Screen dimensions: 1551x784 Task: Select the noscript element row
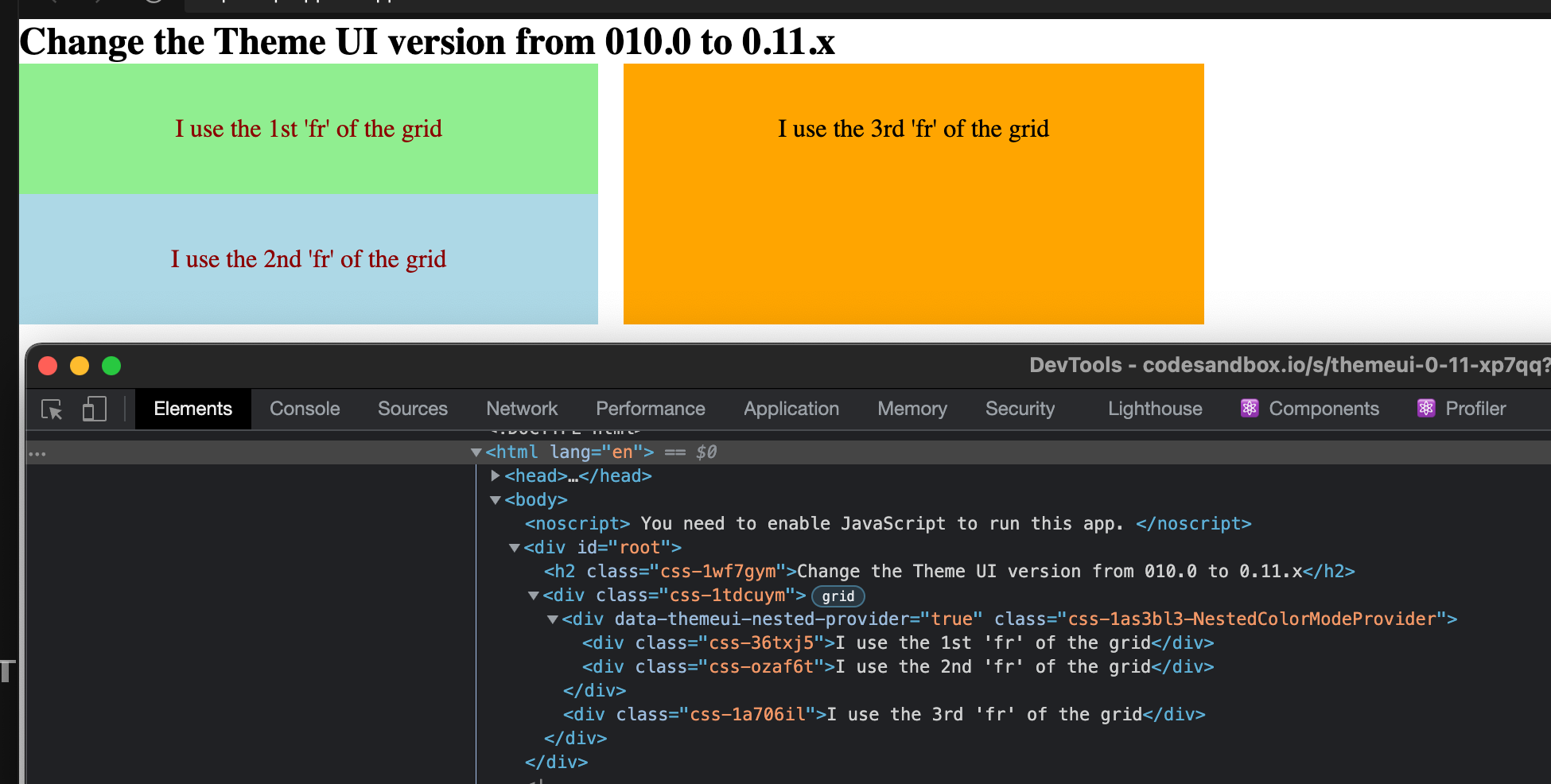pyautogui.click(x=888, y=524)
